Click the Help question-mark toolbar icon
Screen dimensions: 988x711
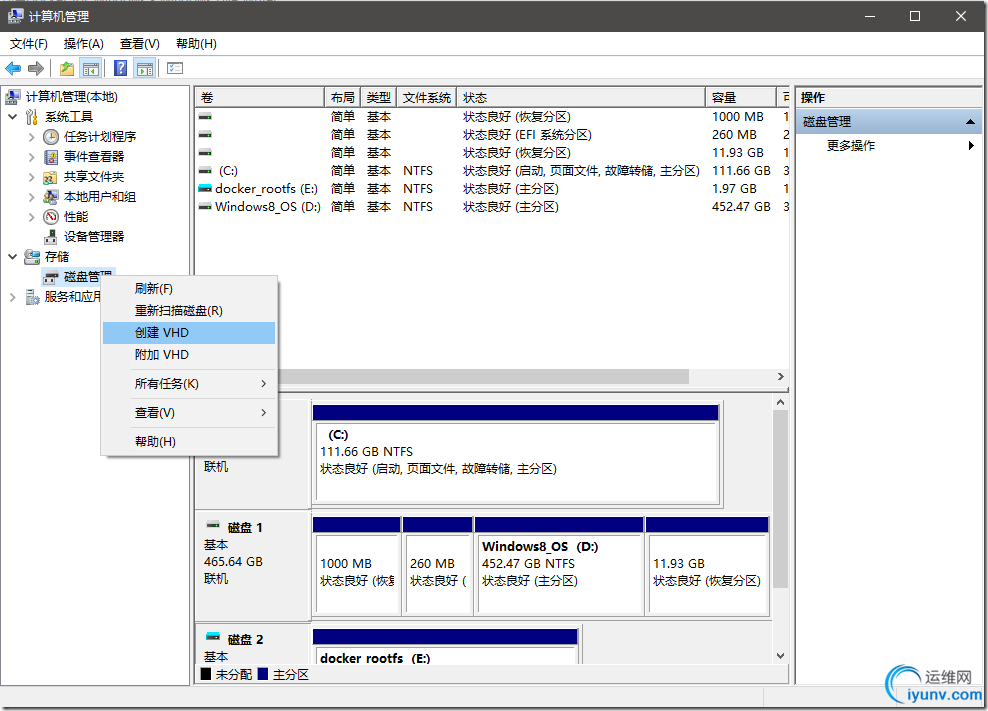click(121, 67)
